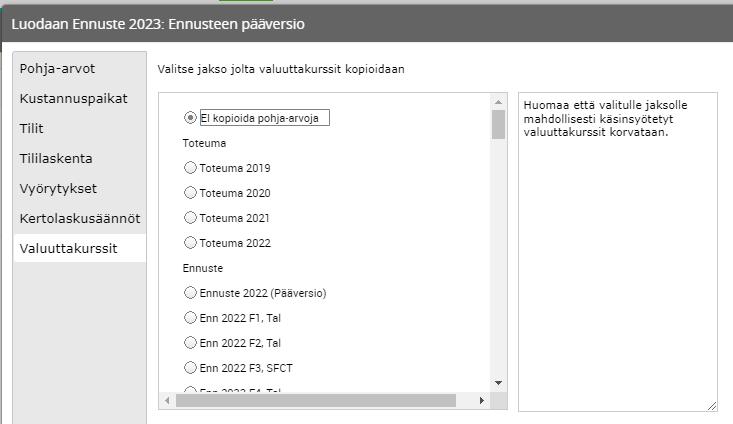Click the list's scroll up arrow
The height and width of the screenshot is (424, 733).
point(498,101)
